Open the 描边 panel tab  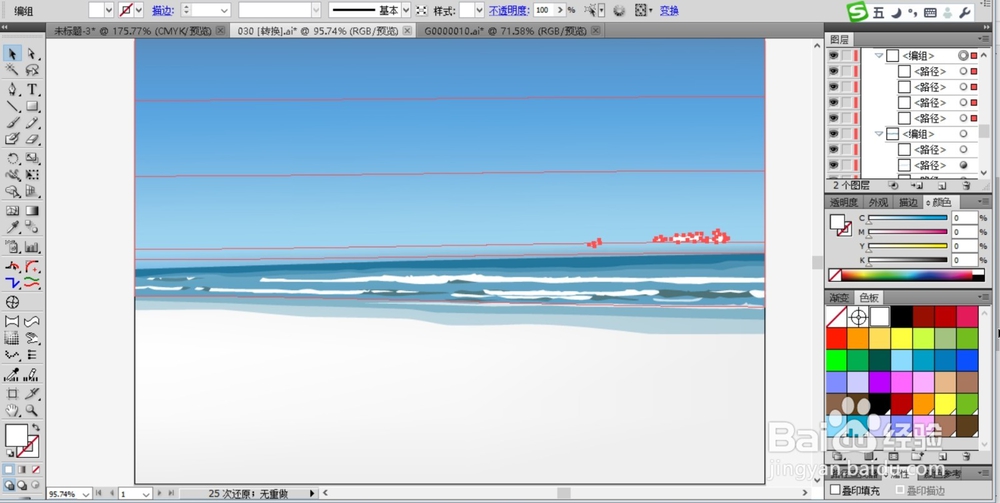pos(908,202)
